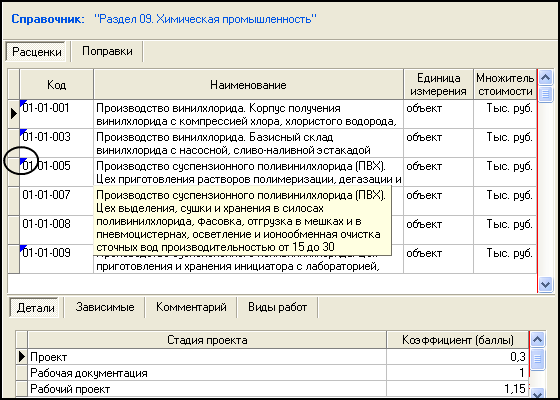Viewport: 560px width, 400px height.
Task: Click the row selector of row 01-01-008
Action: [x=14, y=230]
